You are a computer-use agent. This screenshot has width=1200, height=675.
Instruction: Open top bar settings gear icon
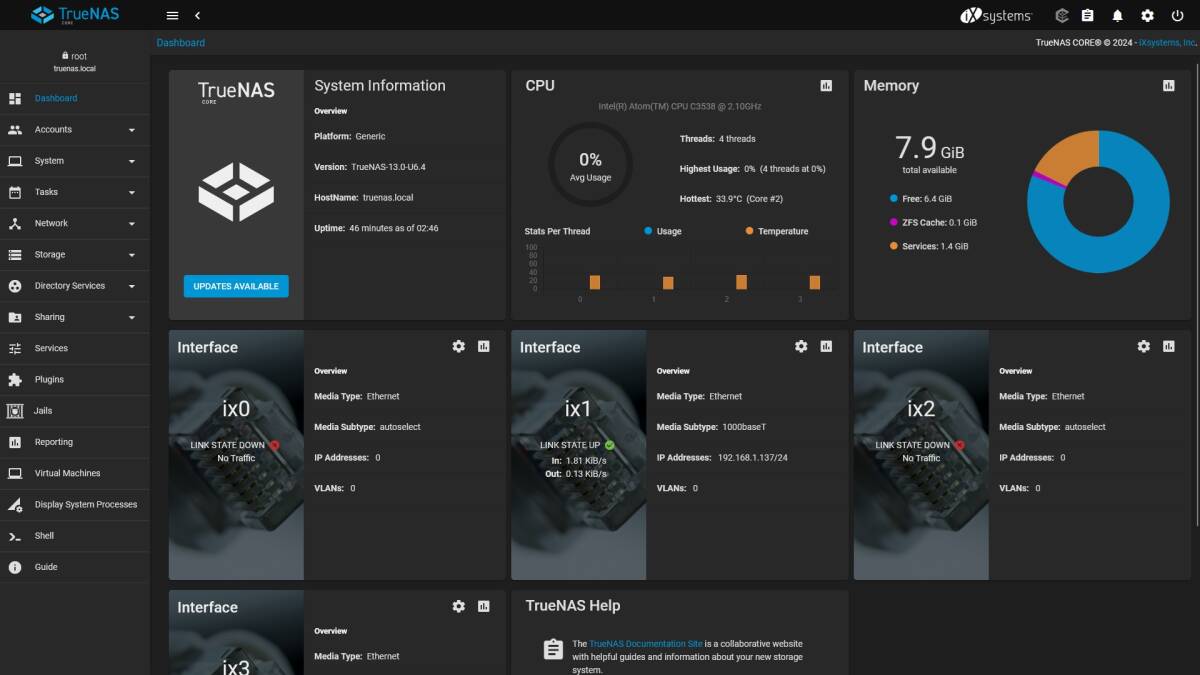1147,16
